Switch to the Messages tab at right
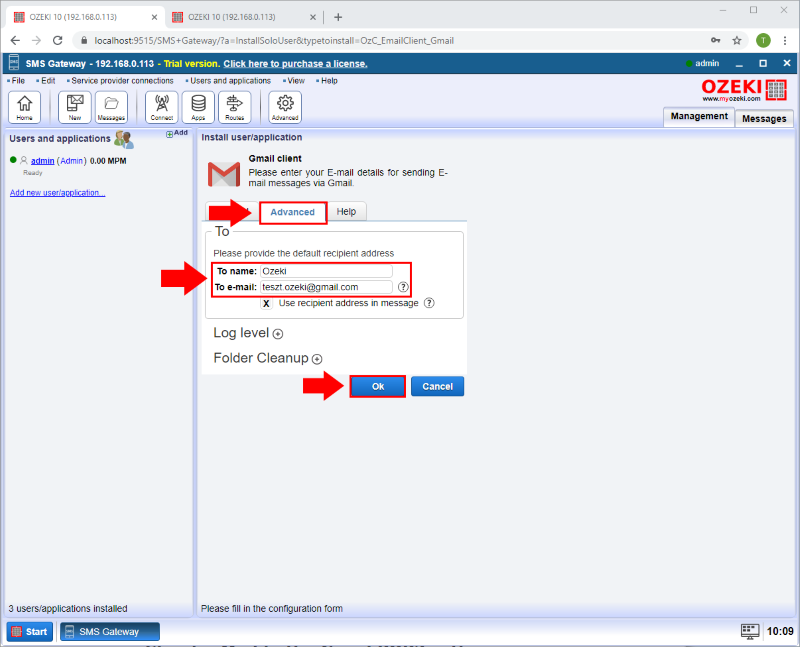Image resolution: width=800 pixels, height=647 pixels. click(x=764, y=118)
